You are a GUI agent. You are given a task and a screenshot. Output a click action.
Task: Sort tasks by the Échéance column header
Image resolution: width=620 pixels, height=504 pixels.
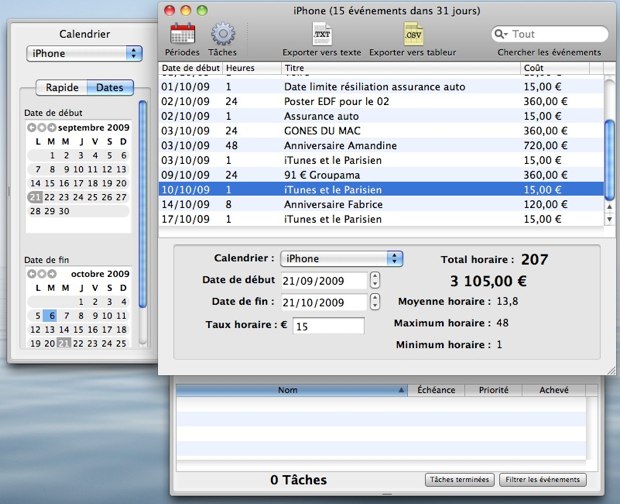(436, 390)
